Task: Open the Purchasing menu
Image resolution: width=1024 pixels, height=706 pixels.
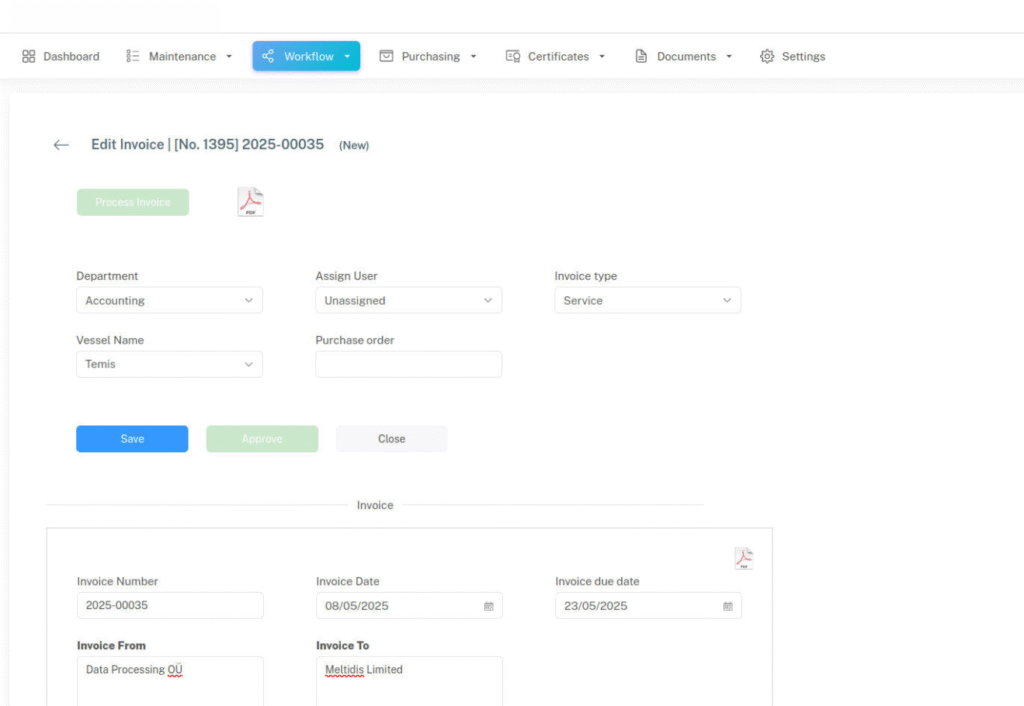Action: click(428, 57)
